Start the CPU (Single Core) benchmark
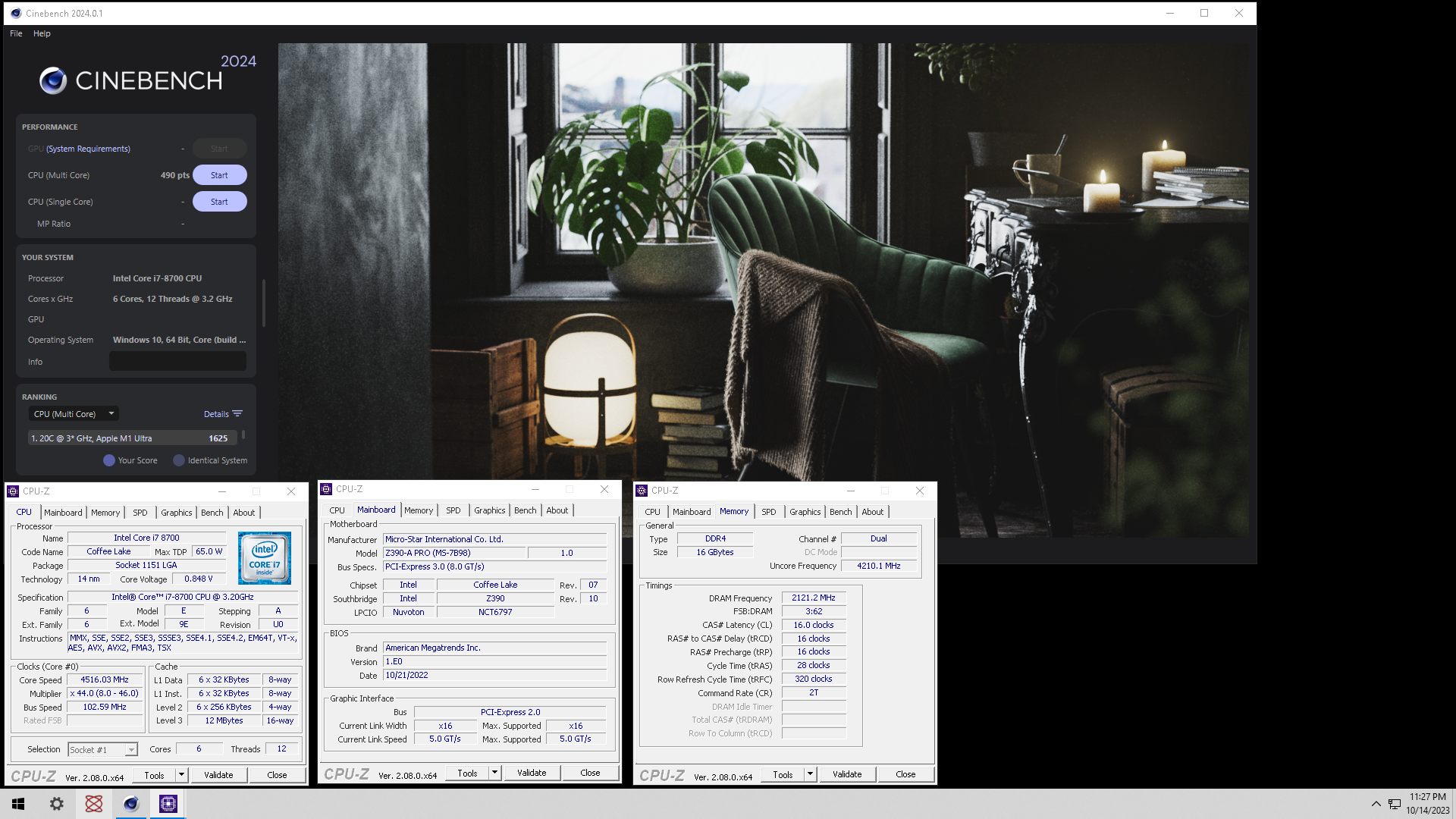Image resolution: width=1456 pixels, height=819 pixels. tap(219, 202)
